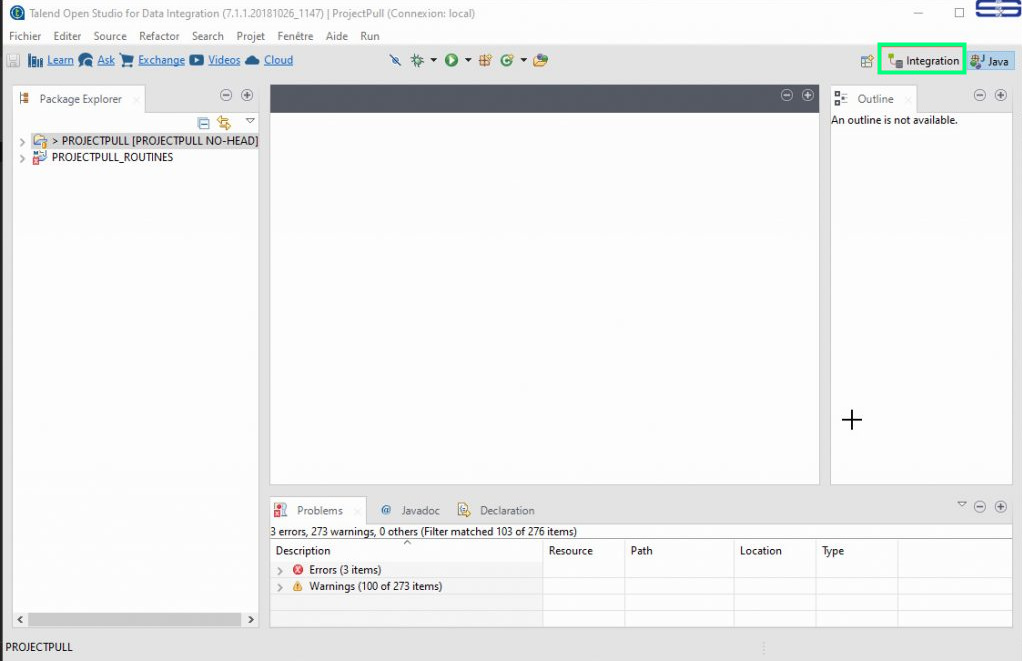This screenshot has height=662, width=1022.
Task: Run the job with green play icon
Action: tap(451, 60)
